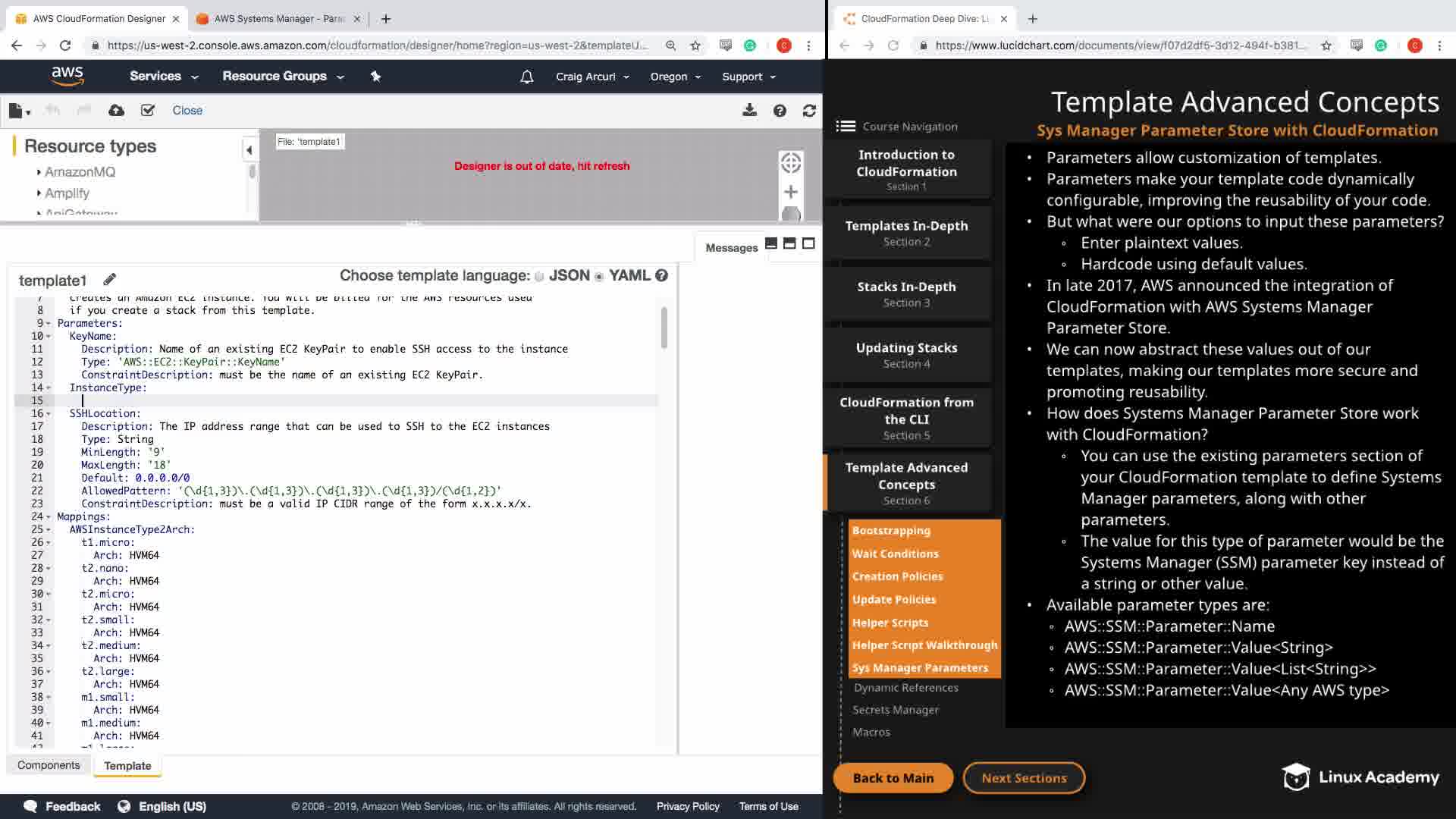
Task: Open the Services dropdown menu
Action: (163, 77)
